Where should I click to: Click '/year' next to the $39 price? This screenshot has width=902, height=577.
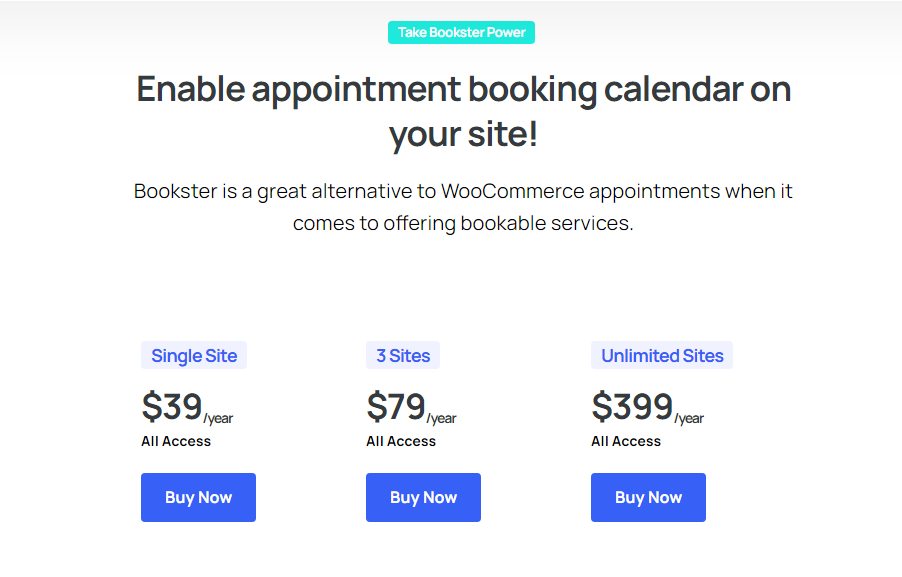point(218,418)
